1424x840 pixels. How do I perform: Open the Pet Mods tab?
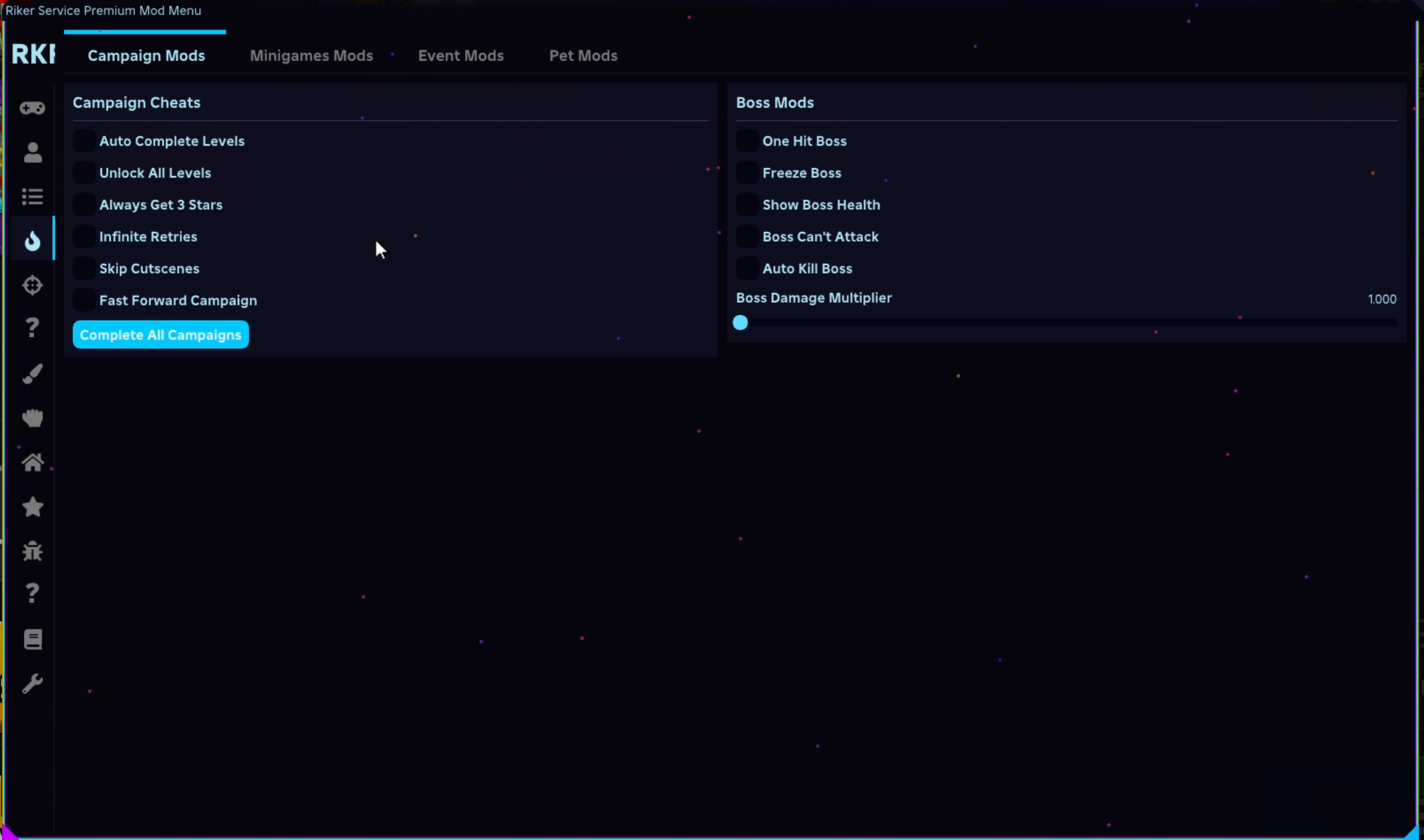(x=582, y=56)
